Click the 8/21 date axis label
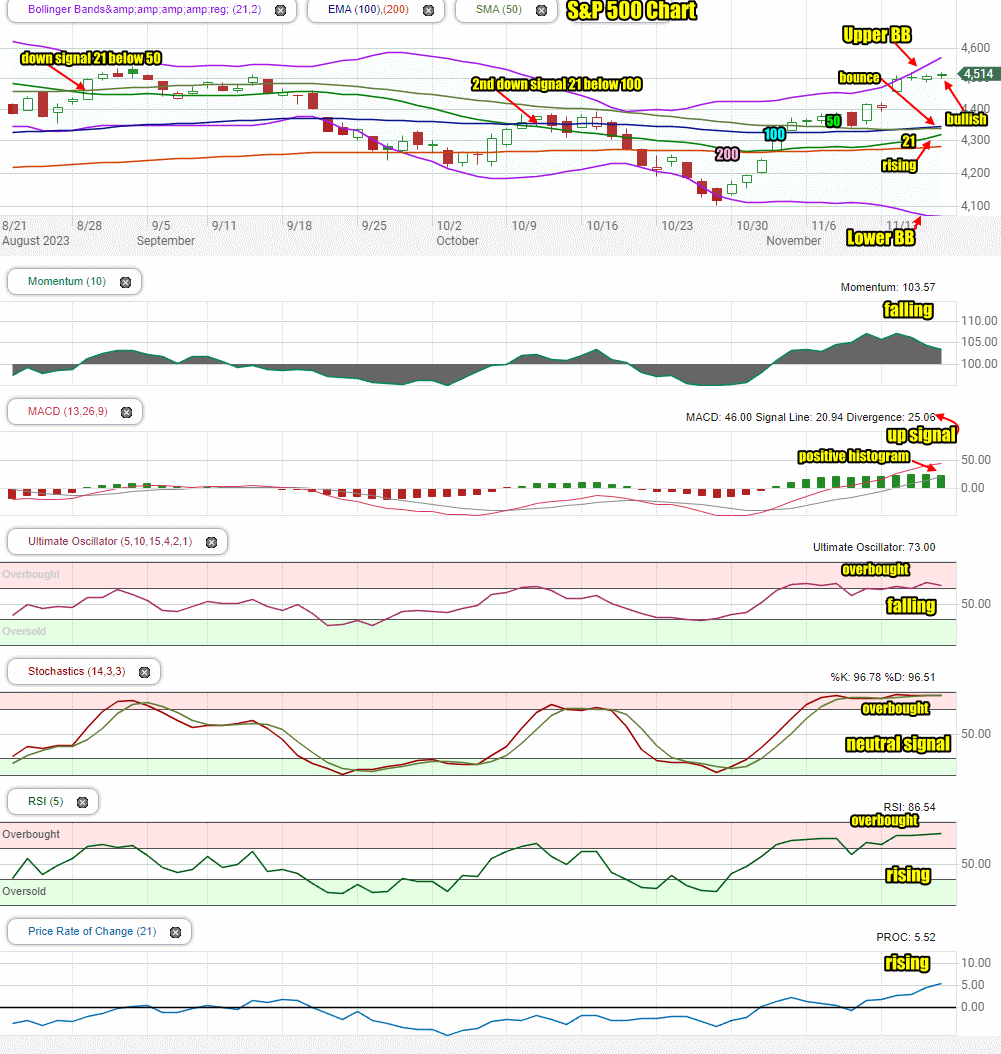The height and width of the screenshot is (1054, 1001). (14, 226)
